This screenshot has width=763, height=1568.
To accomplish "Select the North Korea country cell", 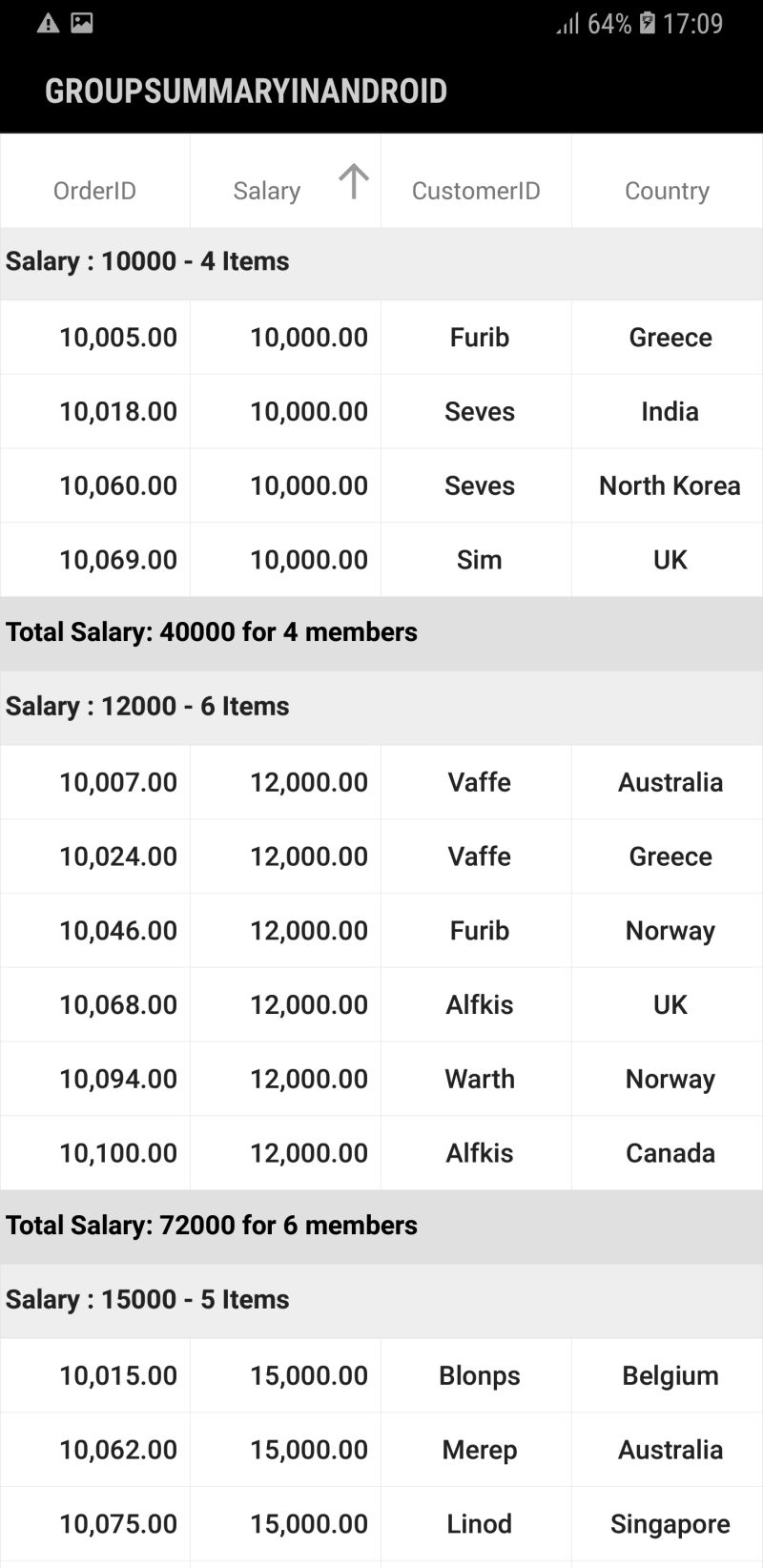I will pos(670,485).
